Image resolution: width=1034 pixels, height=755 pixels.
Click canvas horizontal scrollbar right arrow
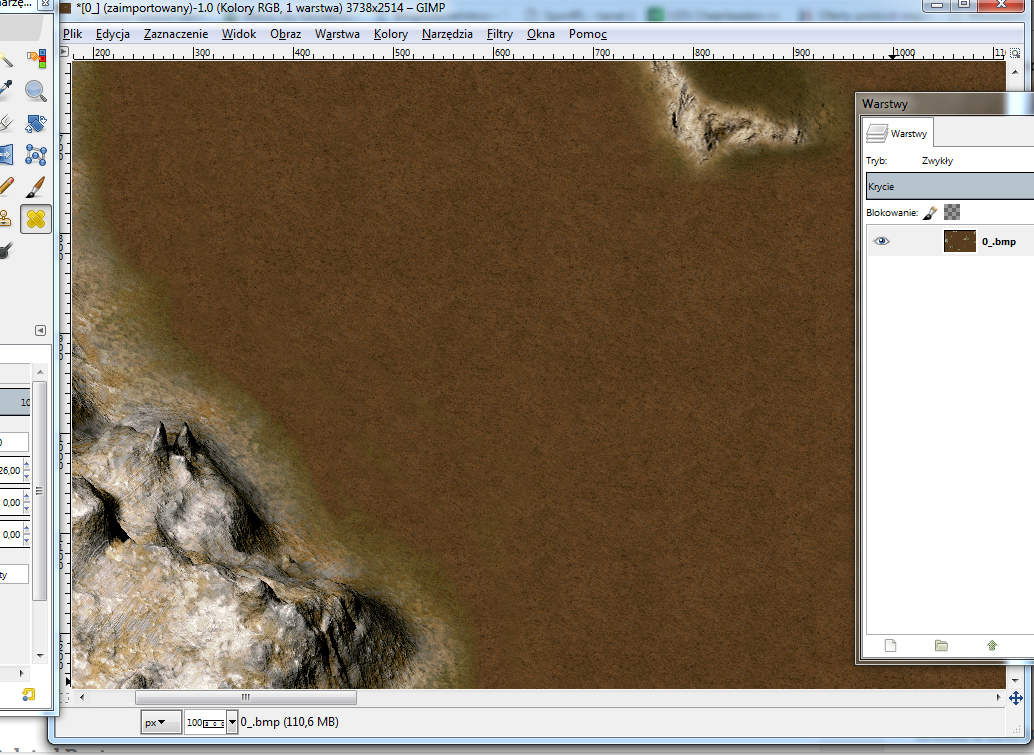(998, 697)
